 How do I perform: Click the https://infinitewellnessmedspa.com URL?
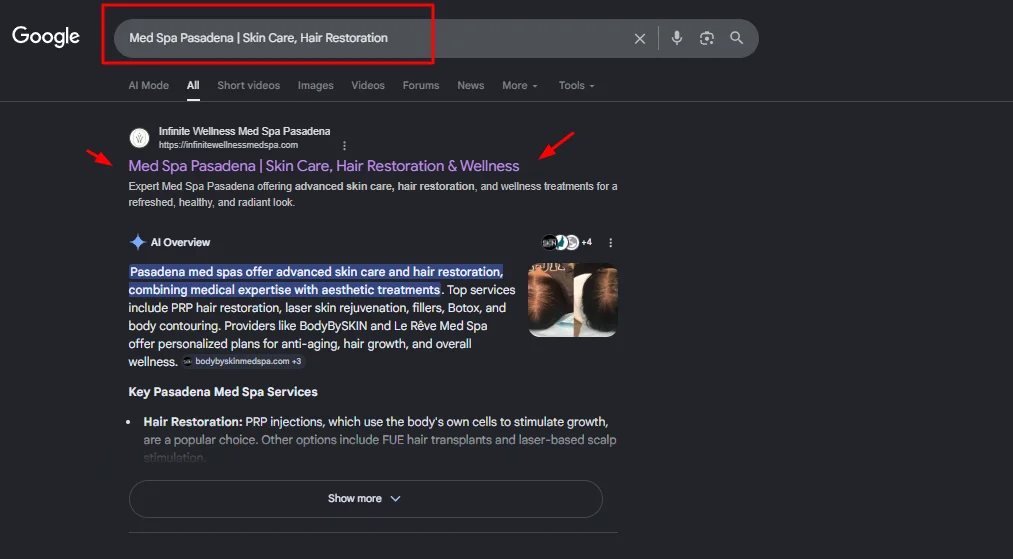[228, 145]
